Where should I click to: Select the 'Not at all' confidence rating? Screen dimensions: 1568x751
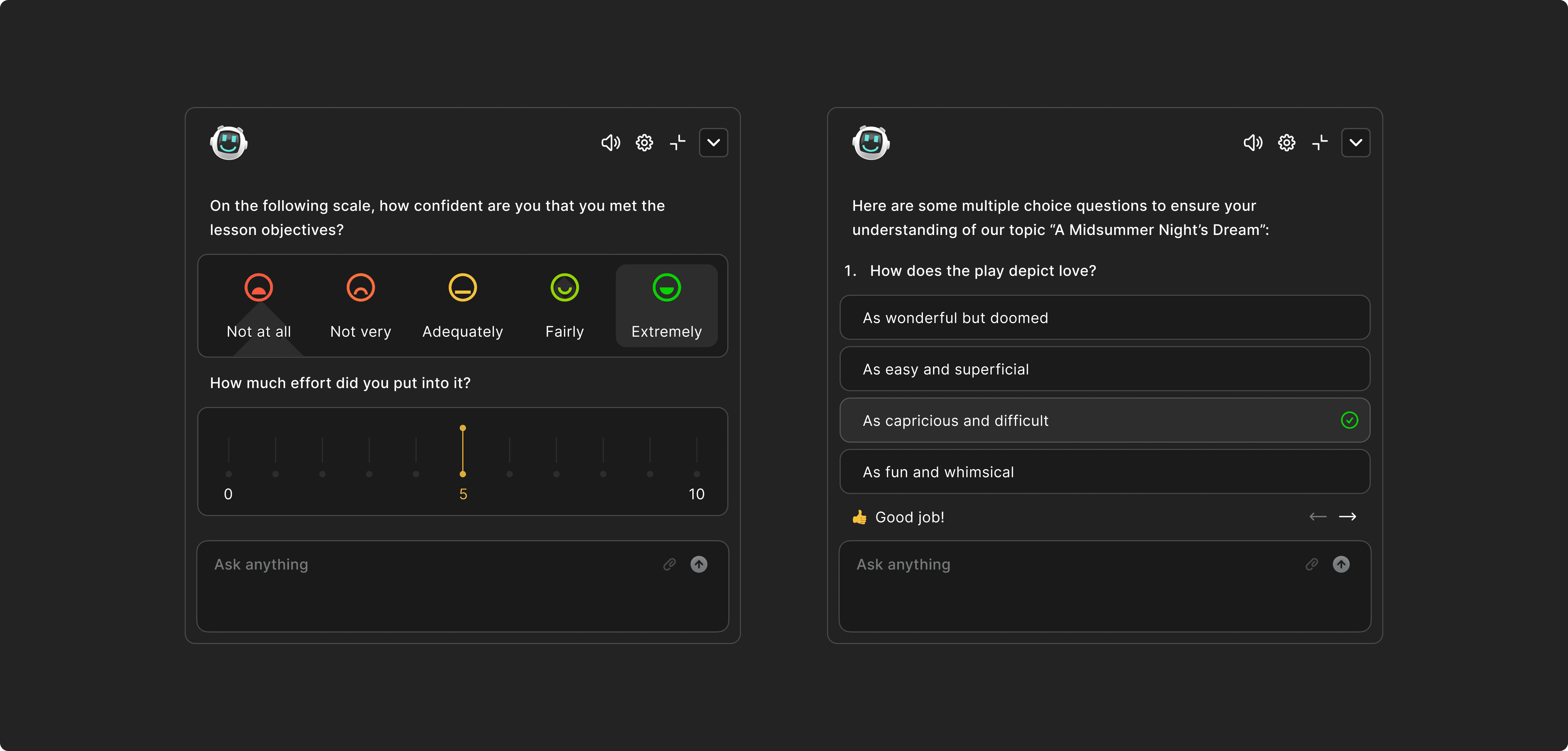tap(259, 306)
